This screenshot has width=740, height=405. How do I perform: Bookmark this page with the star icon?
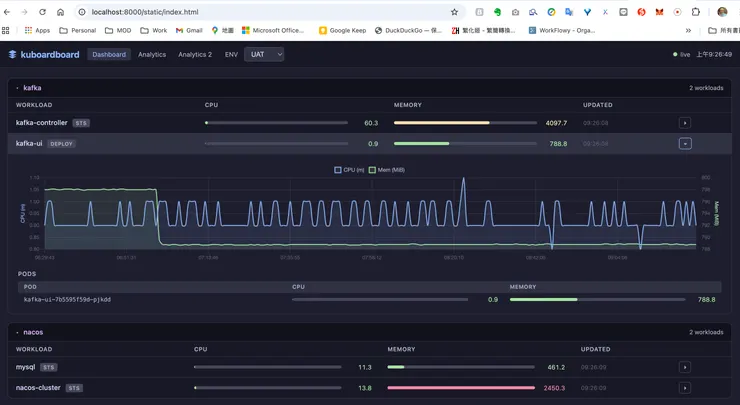(x=454, y=12)
